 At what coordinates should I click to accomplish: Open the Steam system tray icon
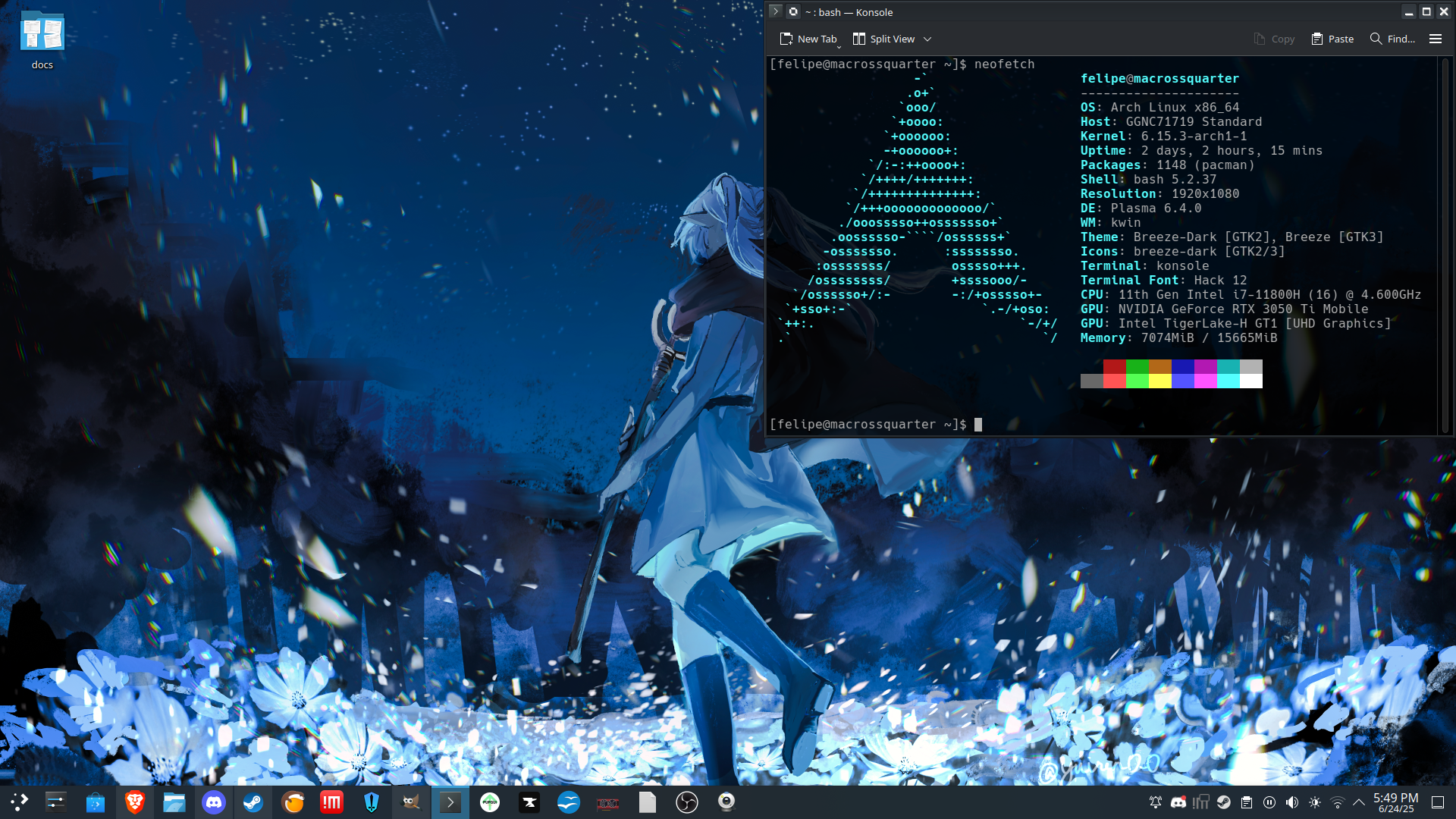(x=1224, y=802)
